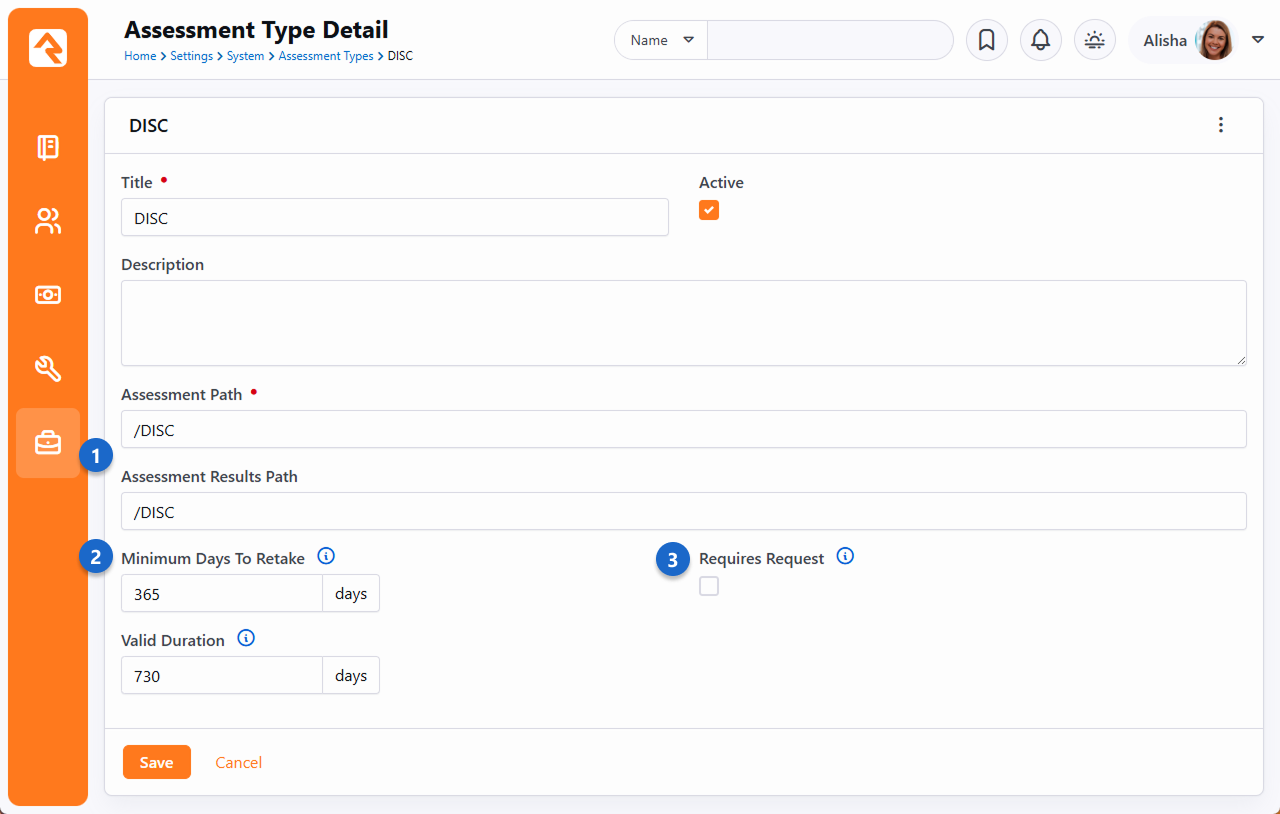This screenshot has height=814, width=1280.
Task: Open the People sidebar icon
Action: 48,221
